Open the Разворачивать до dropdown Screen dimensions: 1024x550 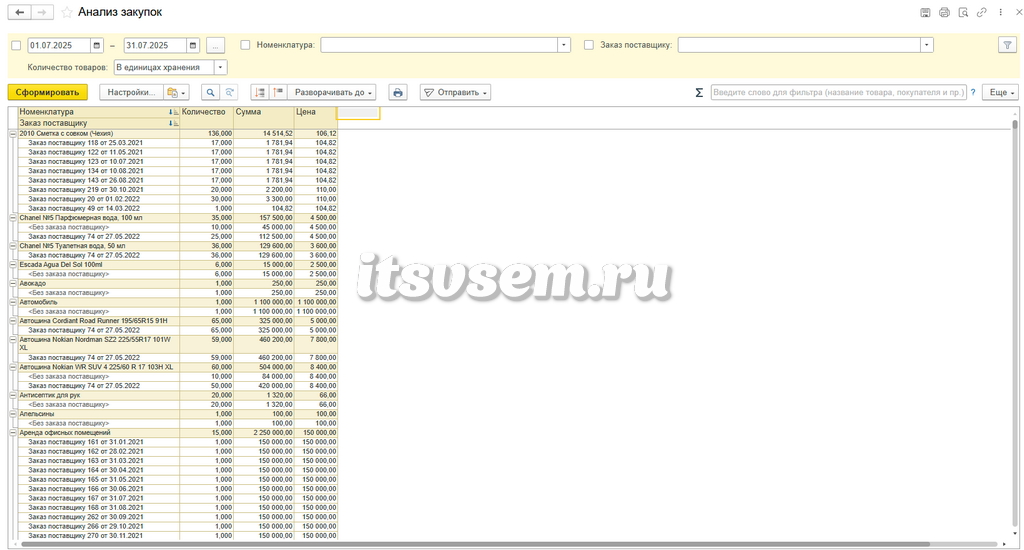point(332,93)
